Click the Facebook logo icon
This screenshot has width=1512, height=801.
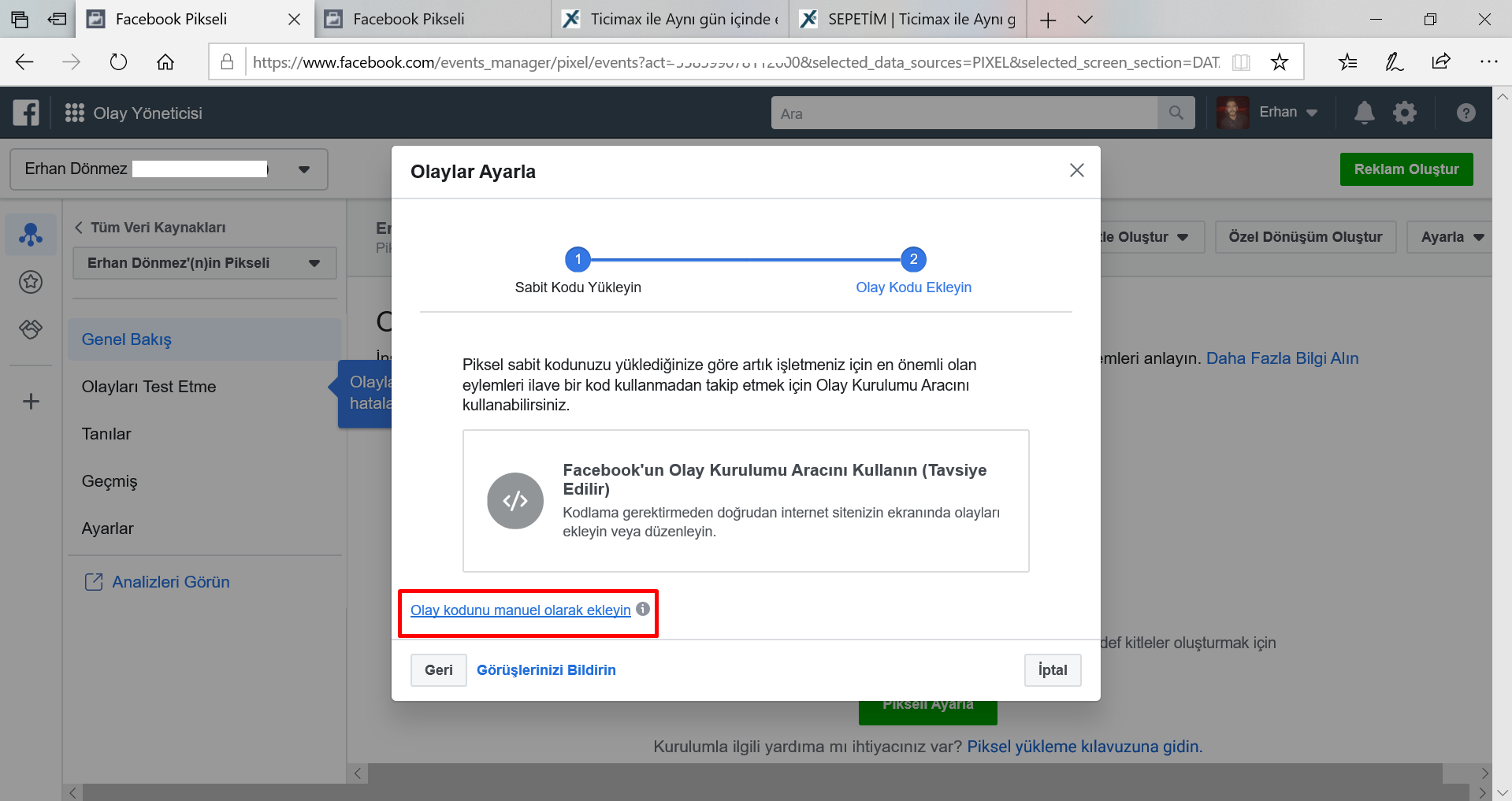click(26, 113)
